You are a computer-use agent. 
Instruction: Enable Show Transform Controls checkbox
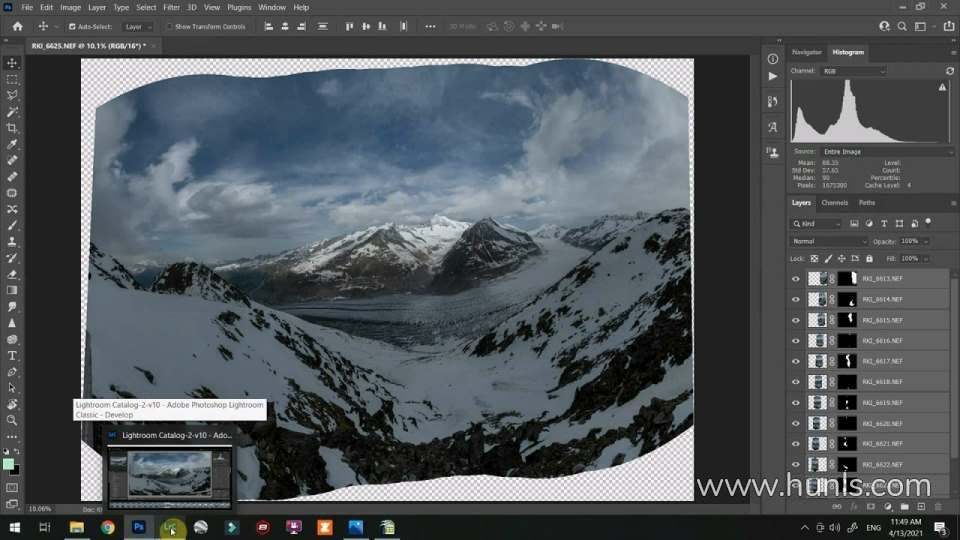(x=169, y=26)
